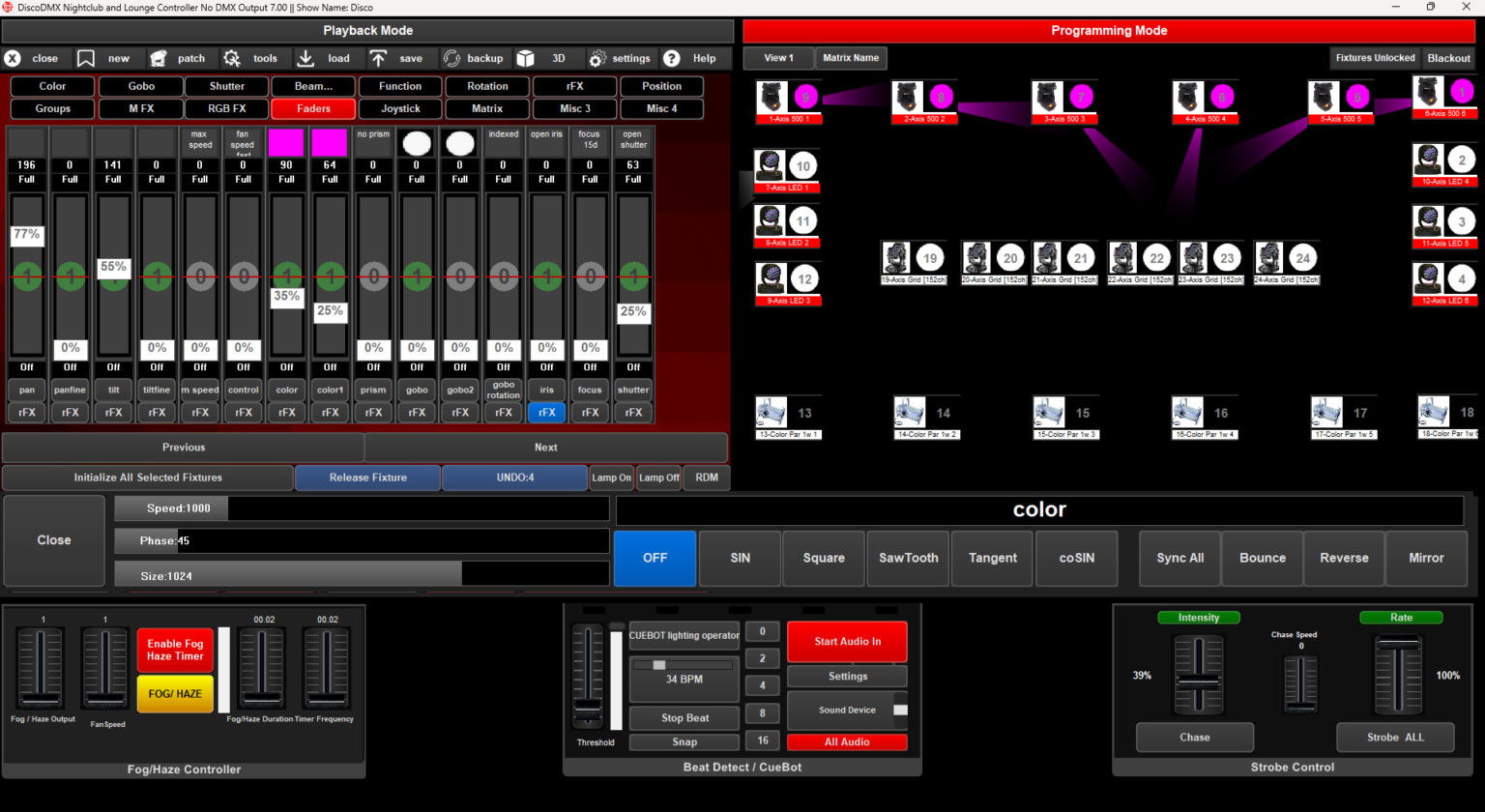
Task: Click the Help question mark icon
Action: pyautogui.click(x=671, y=58)
